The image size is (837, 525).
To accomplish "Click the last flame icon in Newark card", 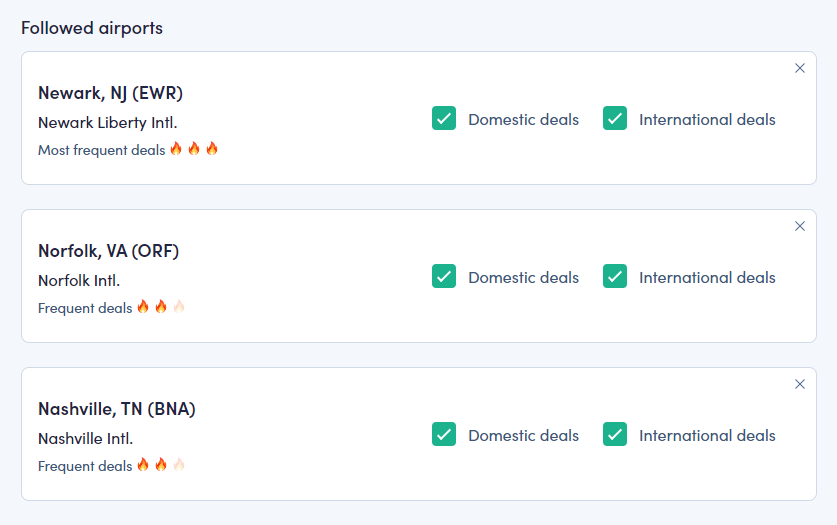I will [211, 149].
